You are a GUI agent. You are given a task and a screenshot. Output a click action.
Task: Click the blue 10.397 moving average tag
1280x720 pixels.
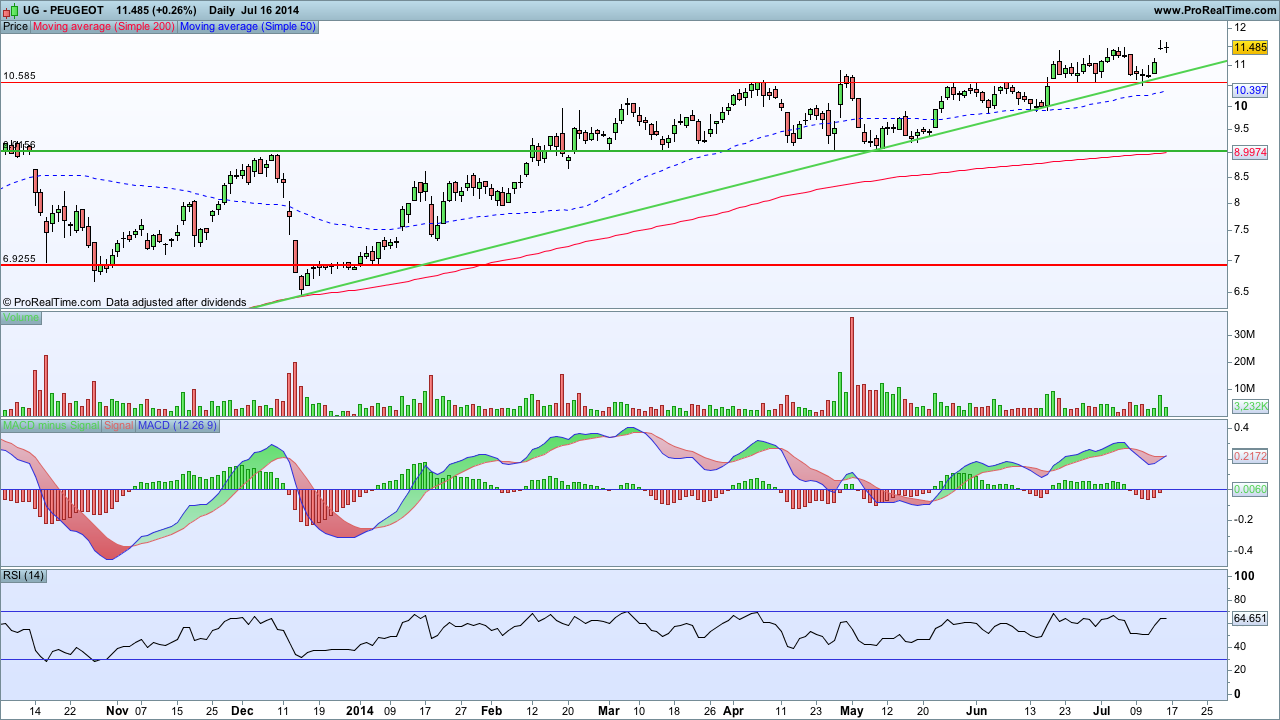[1250, 90]
